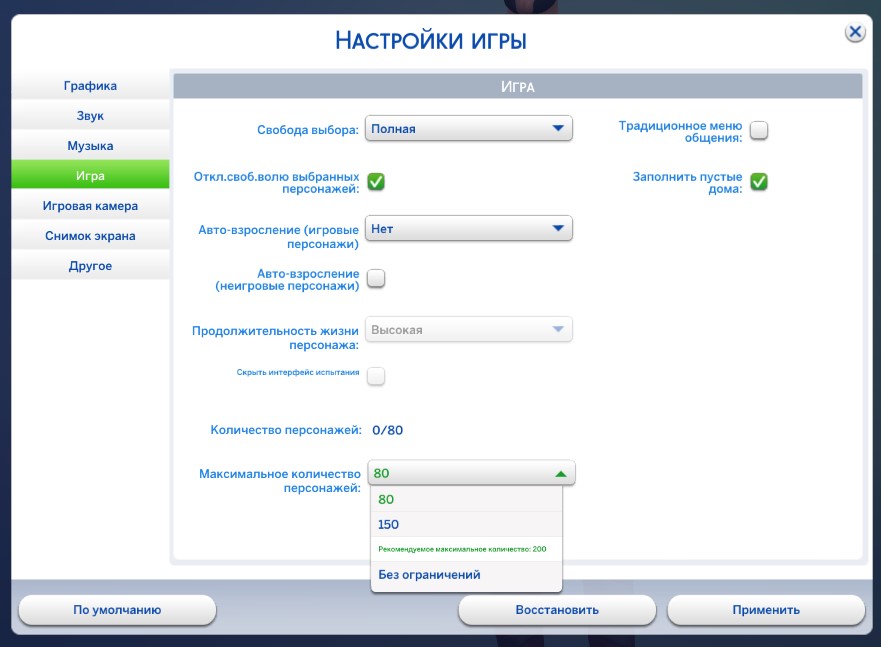This screenshot has height=647, width=881.
Task: Uncheck Заполнить пустые дома checkbox
Action: tap(759, 181)
